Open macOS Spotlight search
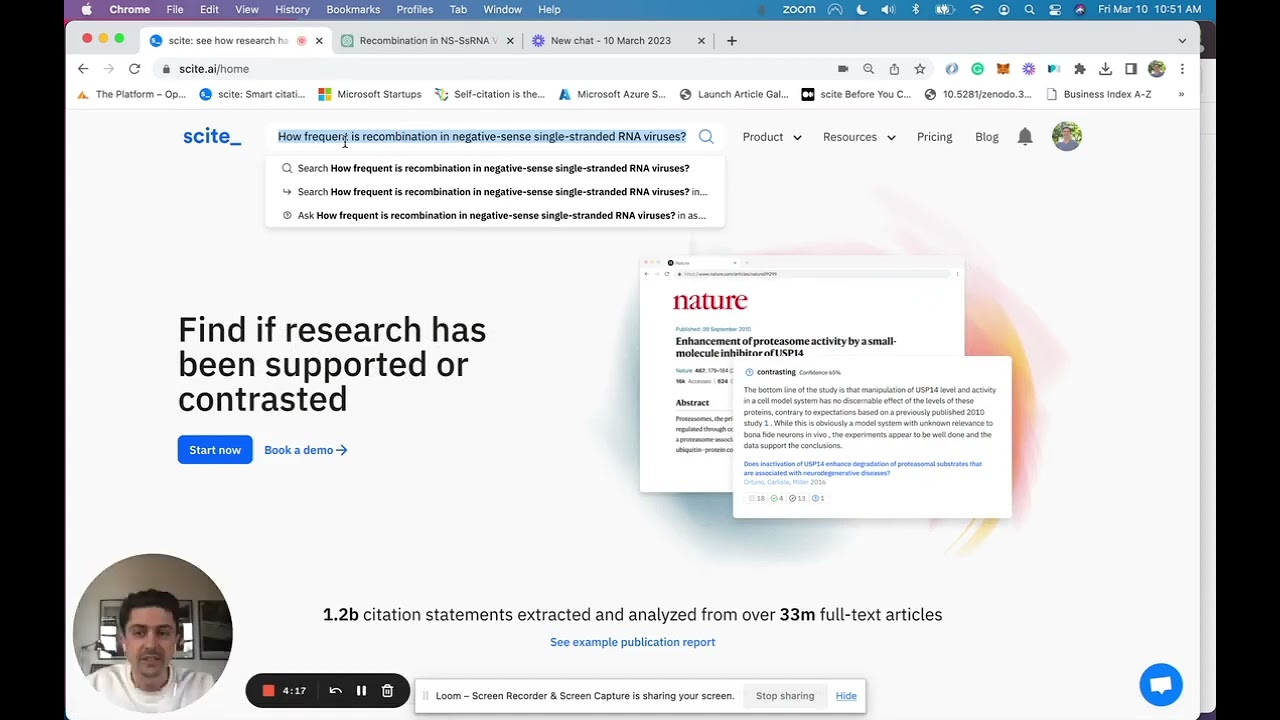1280x720 pixels. point(1029,9)
